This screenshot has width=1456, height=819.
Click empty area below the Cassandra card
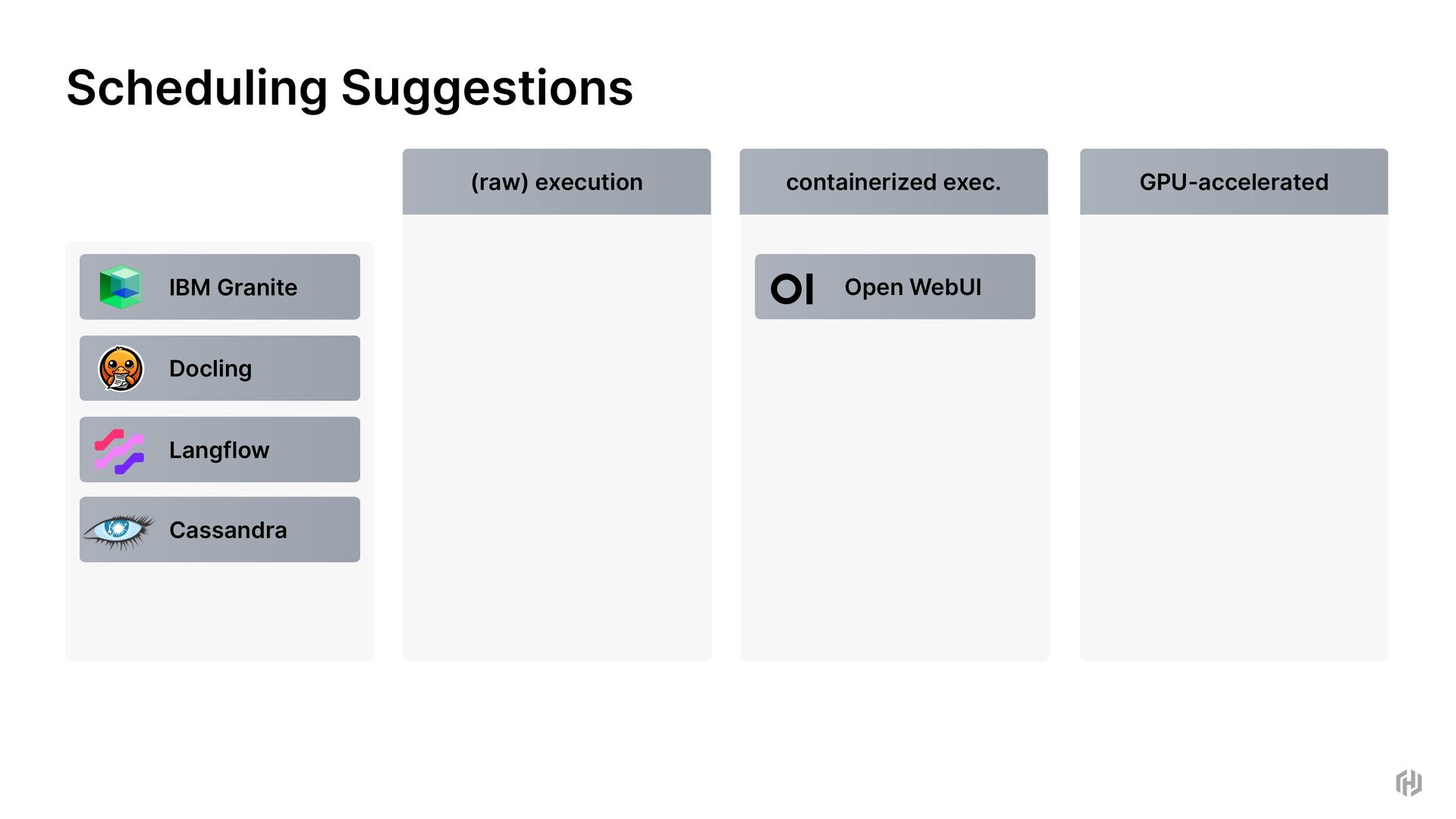pos(220,610)
